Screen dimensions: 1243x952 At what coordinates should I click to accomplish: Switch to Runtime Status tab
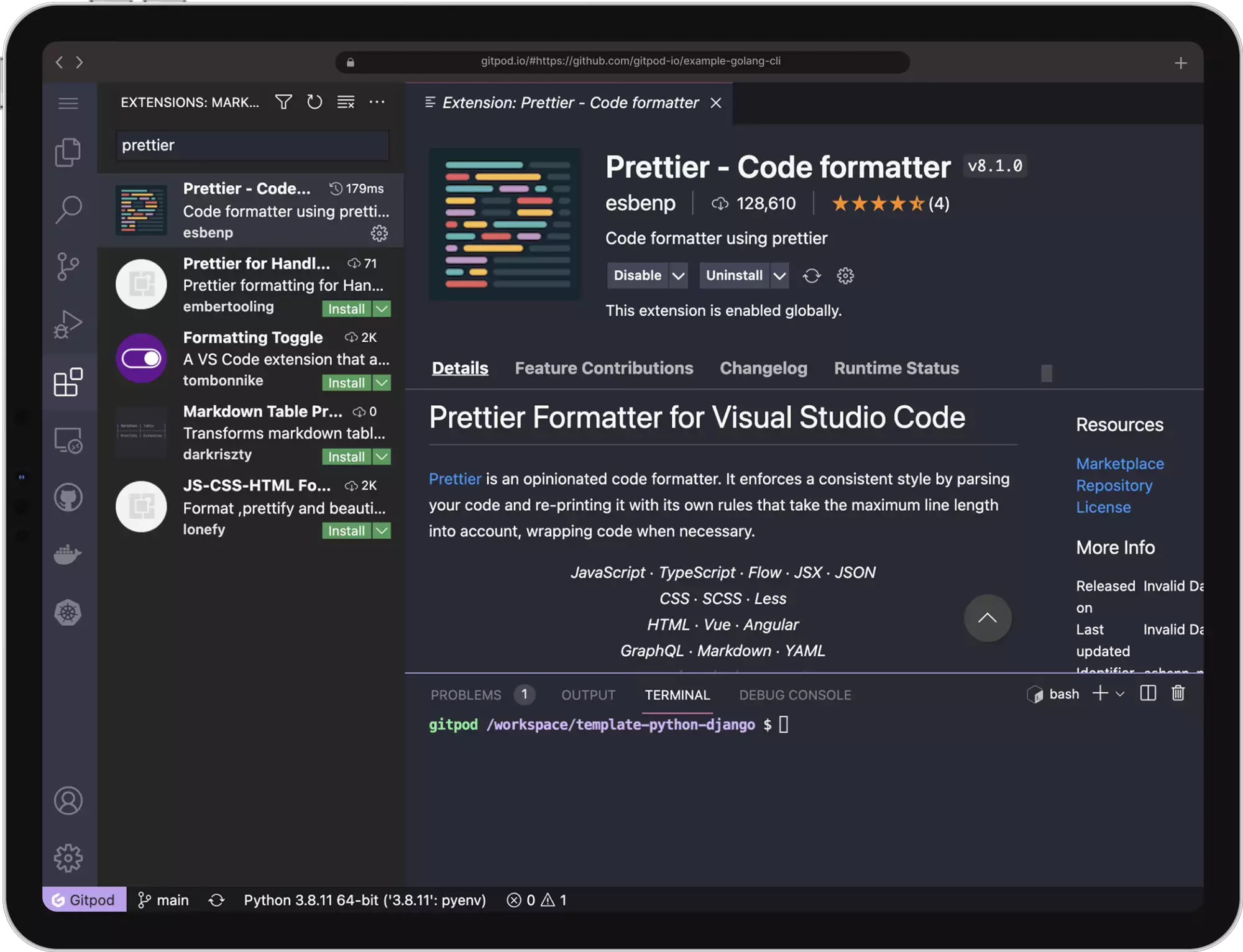896,368
